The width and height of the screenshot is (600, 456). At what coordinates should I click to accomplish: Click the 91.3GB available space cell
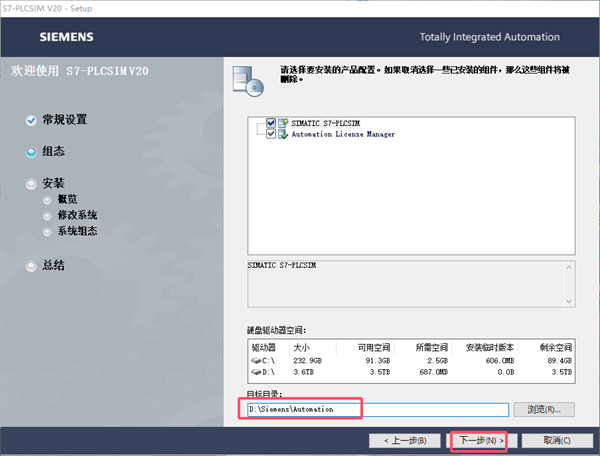pos(378,361)
